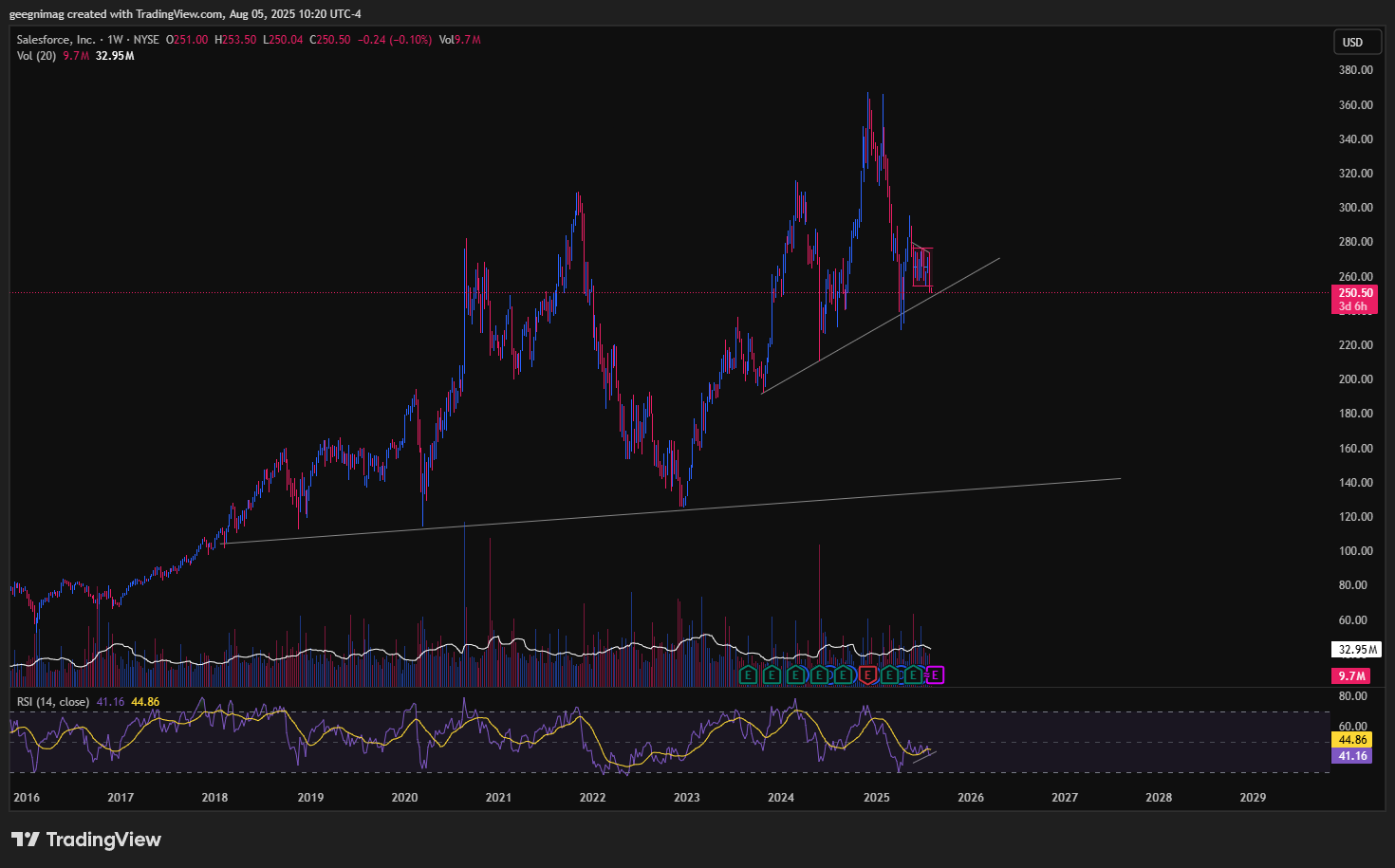Click the 360.00 price axis value

pyautogui.click(x=1355, y=104)
